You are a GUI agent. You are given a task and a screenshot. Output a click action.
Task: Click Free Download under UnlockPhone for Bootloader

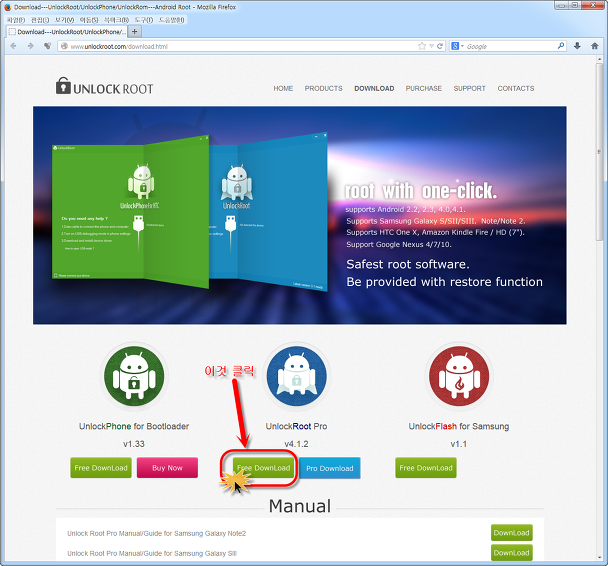pos(101,468)
